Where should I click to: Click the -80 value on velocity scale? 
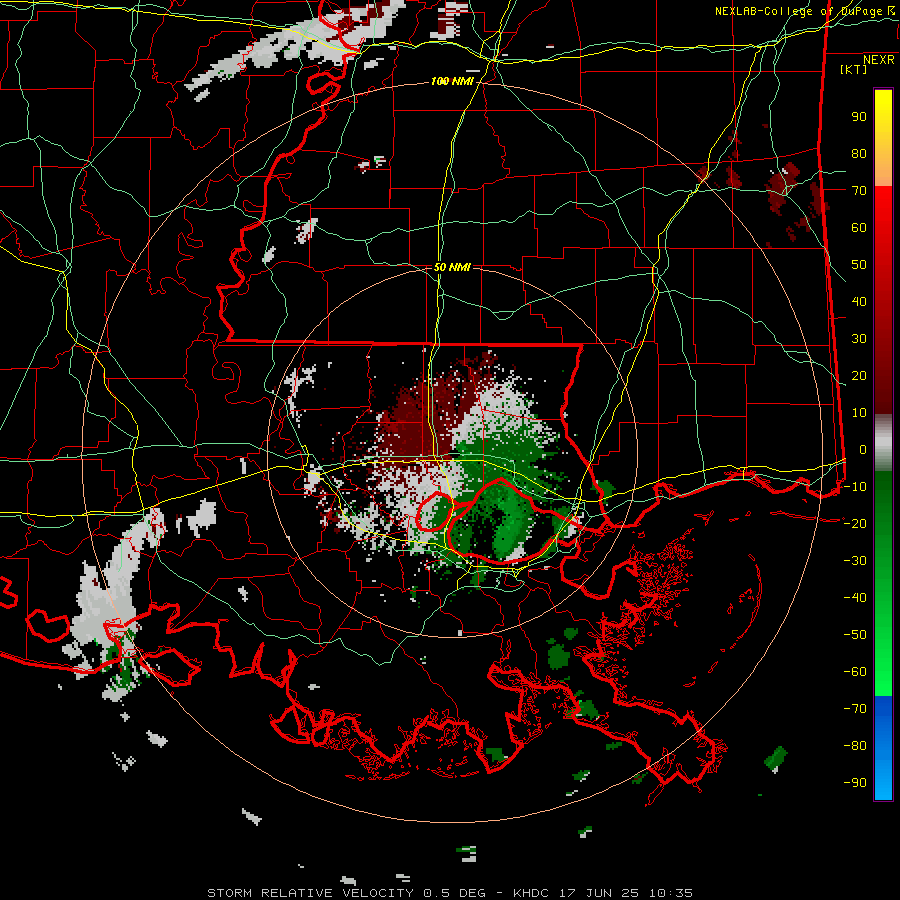point(855,746)
